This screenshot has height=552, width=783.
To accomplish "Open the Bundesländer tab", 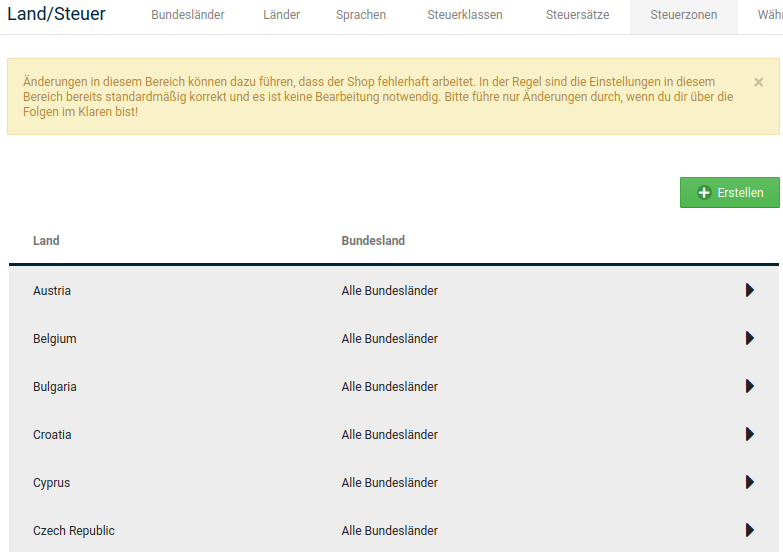I will (x=188, y=15).
